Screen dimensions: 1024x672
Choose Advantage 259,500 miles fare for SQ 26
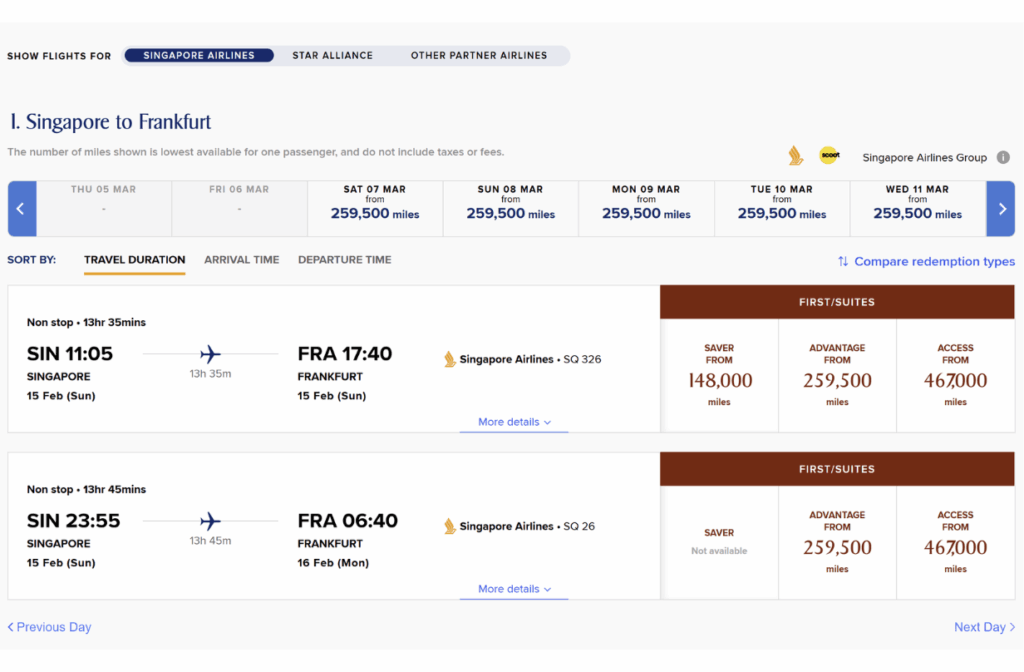coord(837,543)
